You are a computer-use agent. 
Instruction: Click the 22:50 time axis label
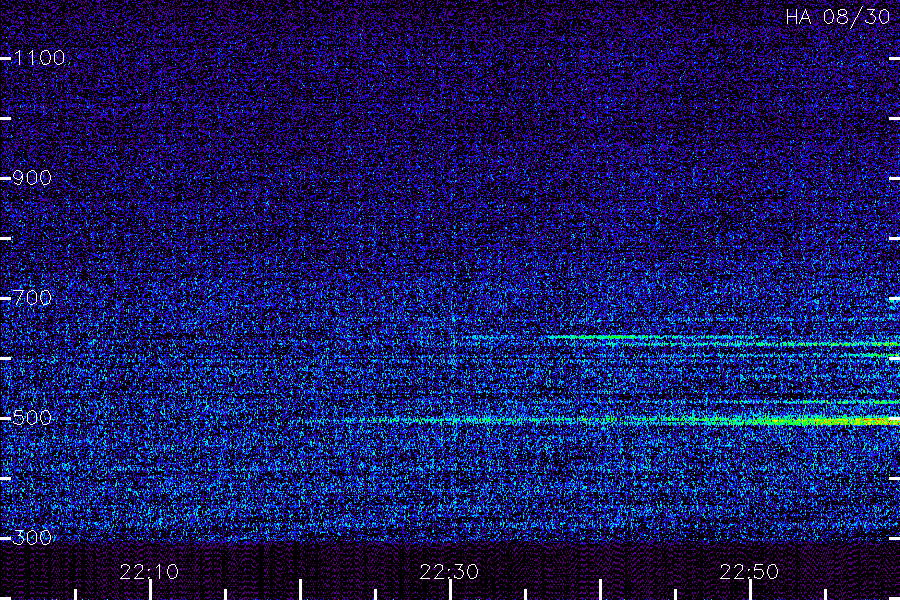pos(749,572)
